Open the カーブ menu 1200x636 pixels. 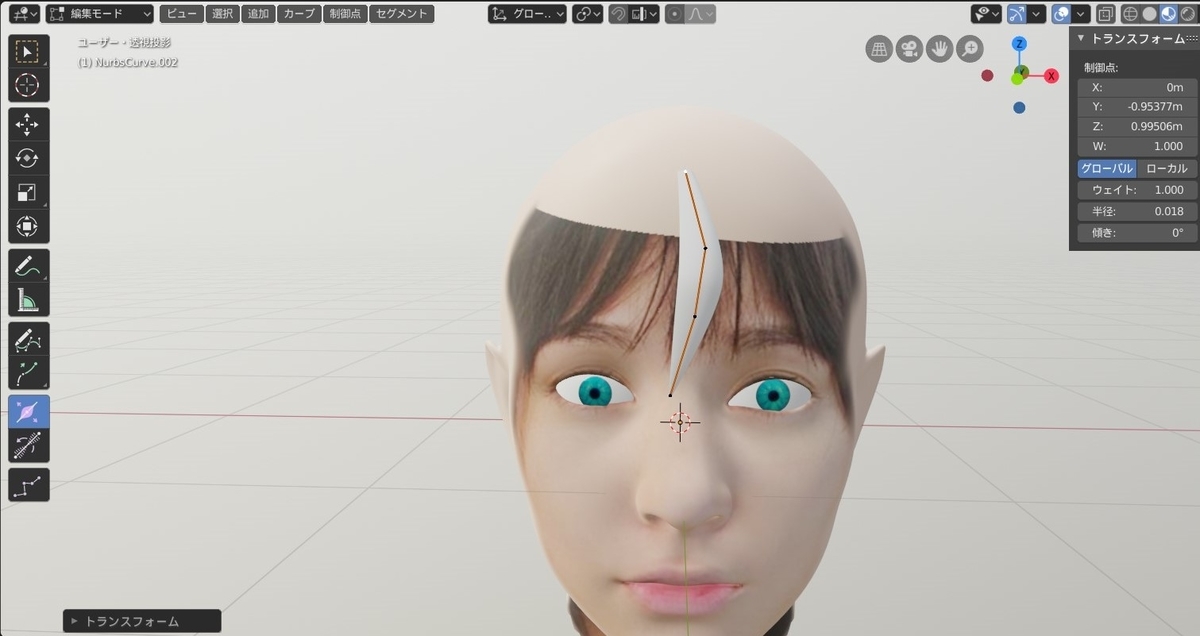298,14
